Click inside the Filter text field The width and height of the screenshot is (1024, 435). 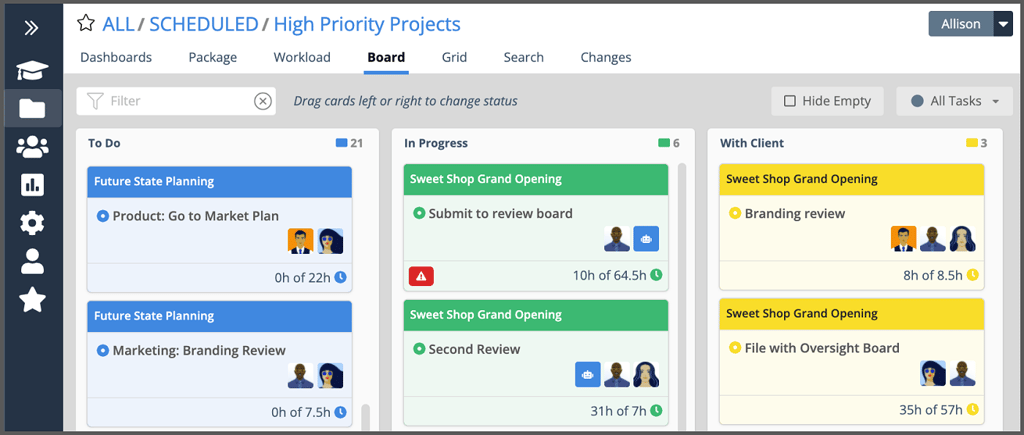176,101
